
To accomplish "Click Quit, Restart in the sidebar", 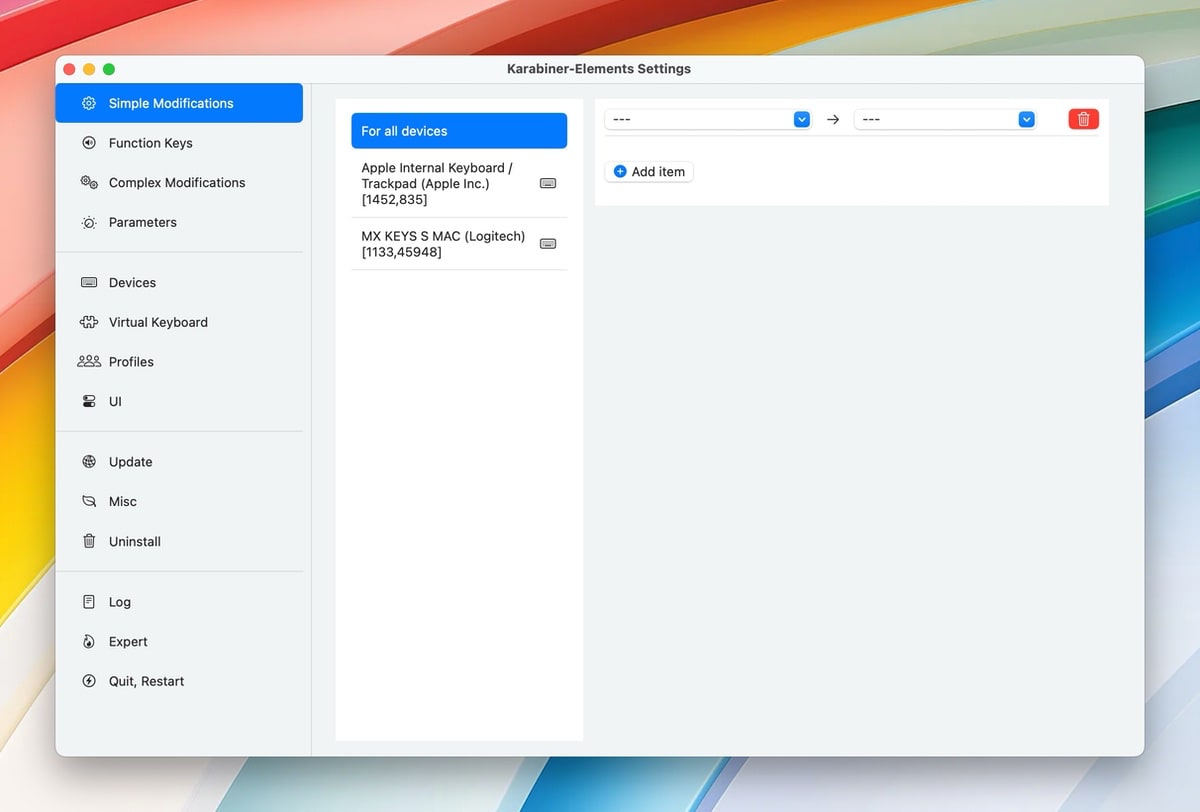I will pos(146,682).
